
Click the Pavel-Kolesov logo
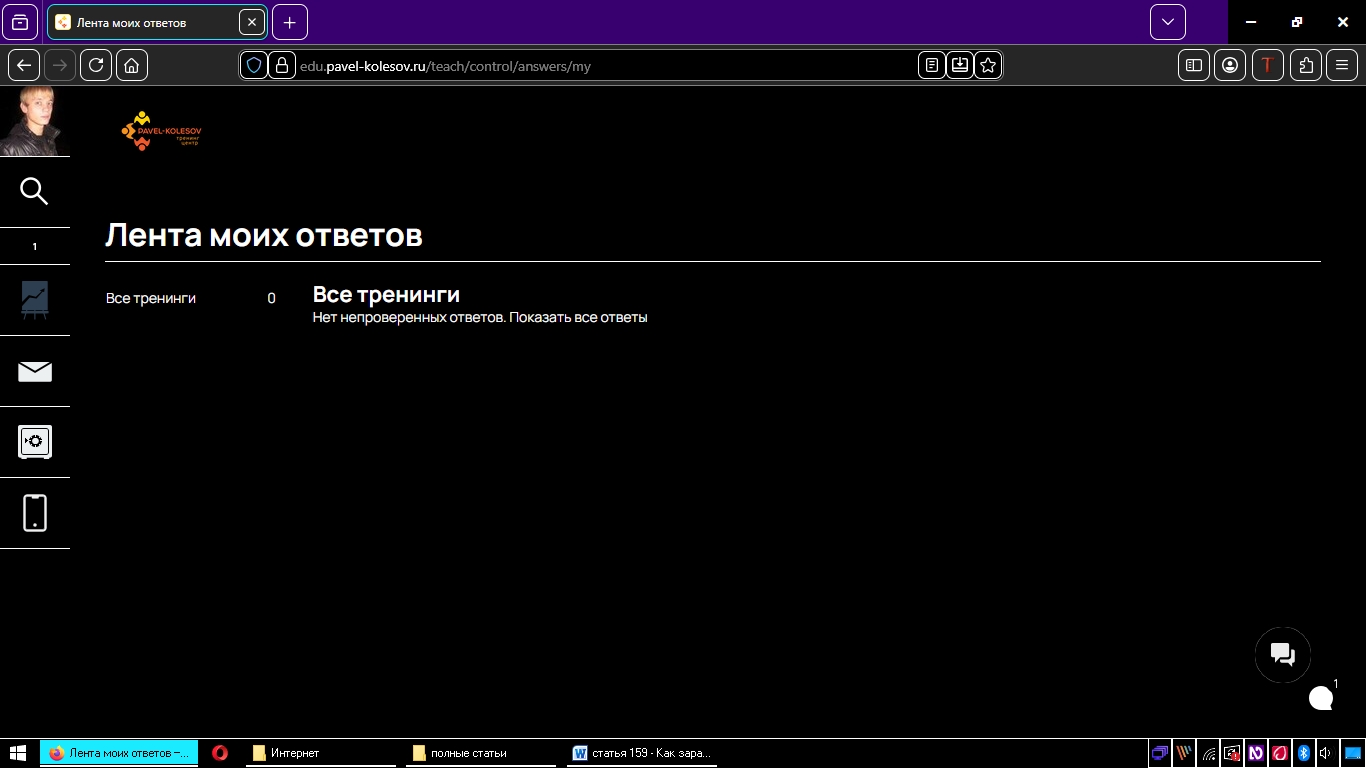[x=160, y=130]
